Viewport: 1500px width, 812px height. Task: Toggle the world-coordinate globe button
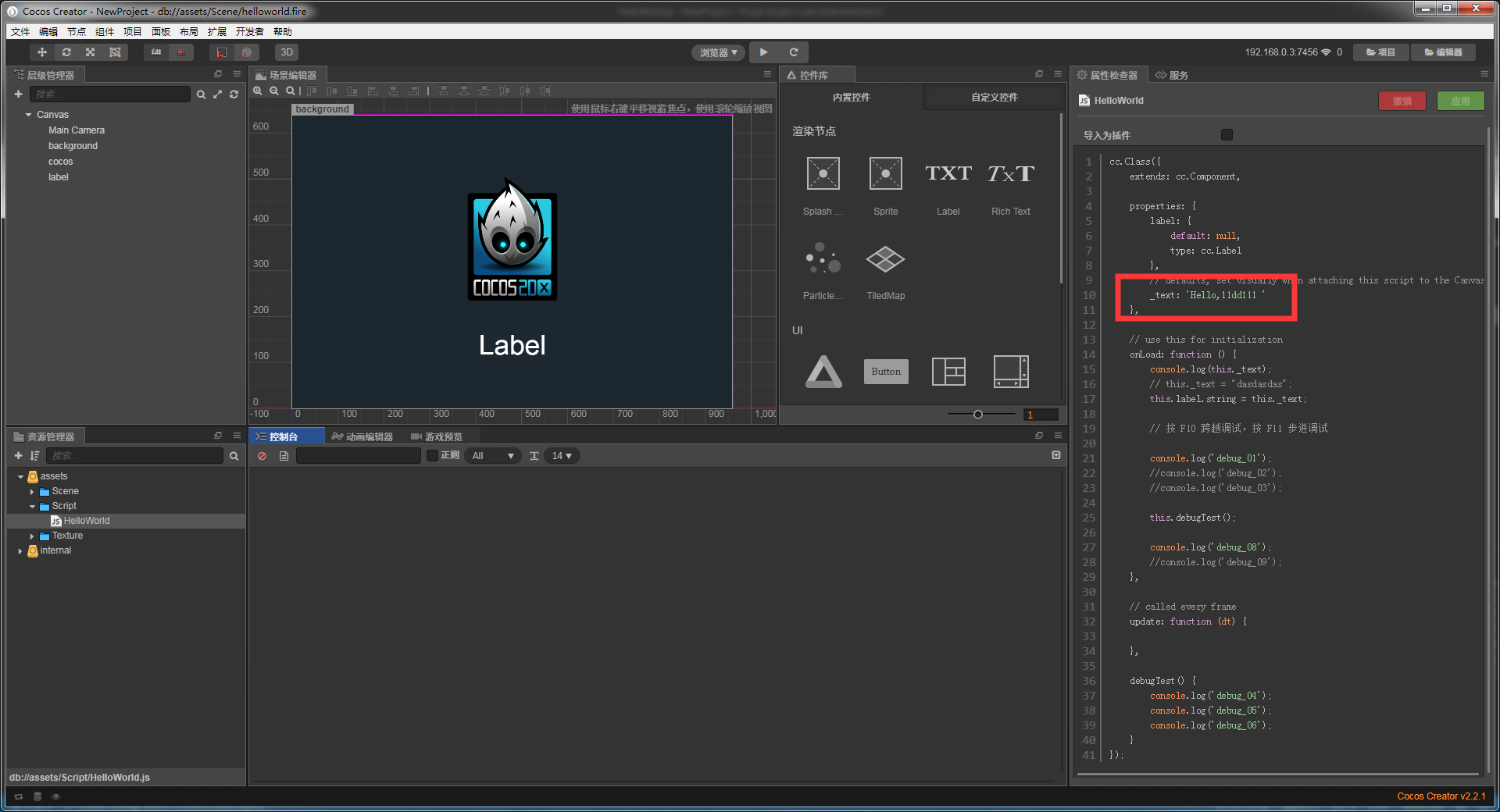[x=247, y=52]
